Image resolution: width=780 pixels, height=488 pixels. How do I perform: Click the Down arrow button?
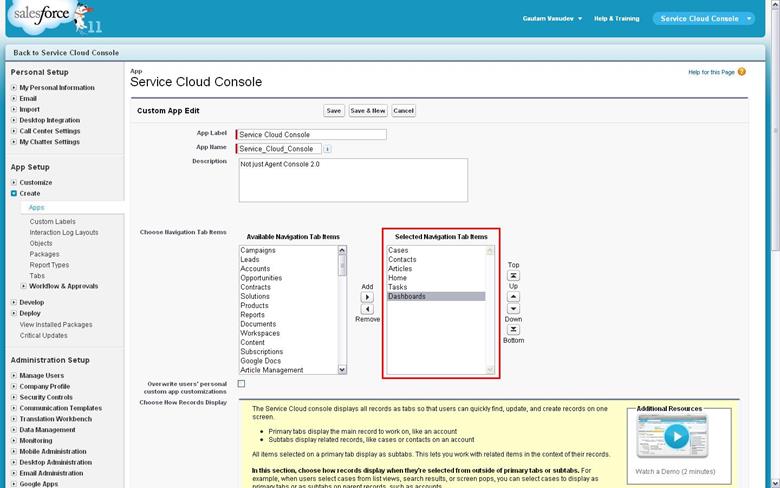coord(513,309)
